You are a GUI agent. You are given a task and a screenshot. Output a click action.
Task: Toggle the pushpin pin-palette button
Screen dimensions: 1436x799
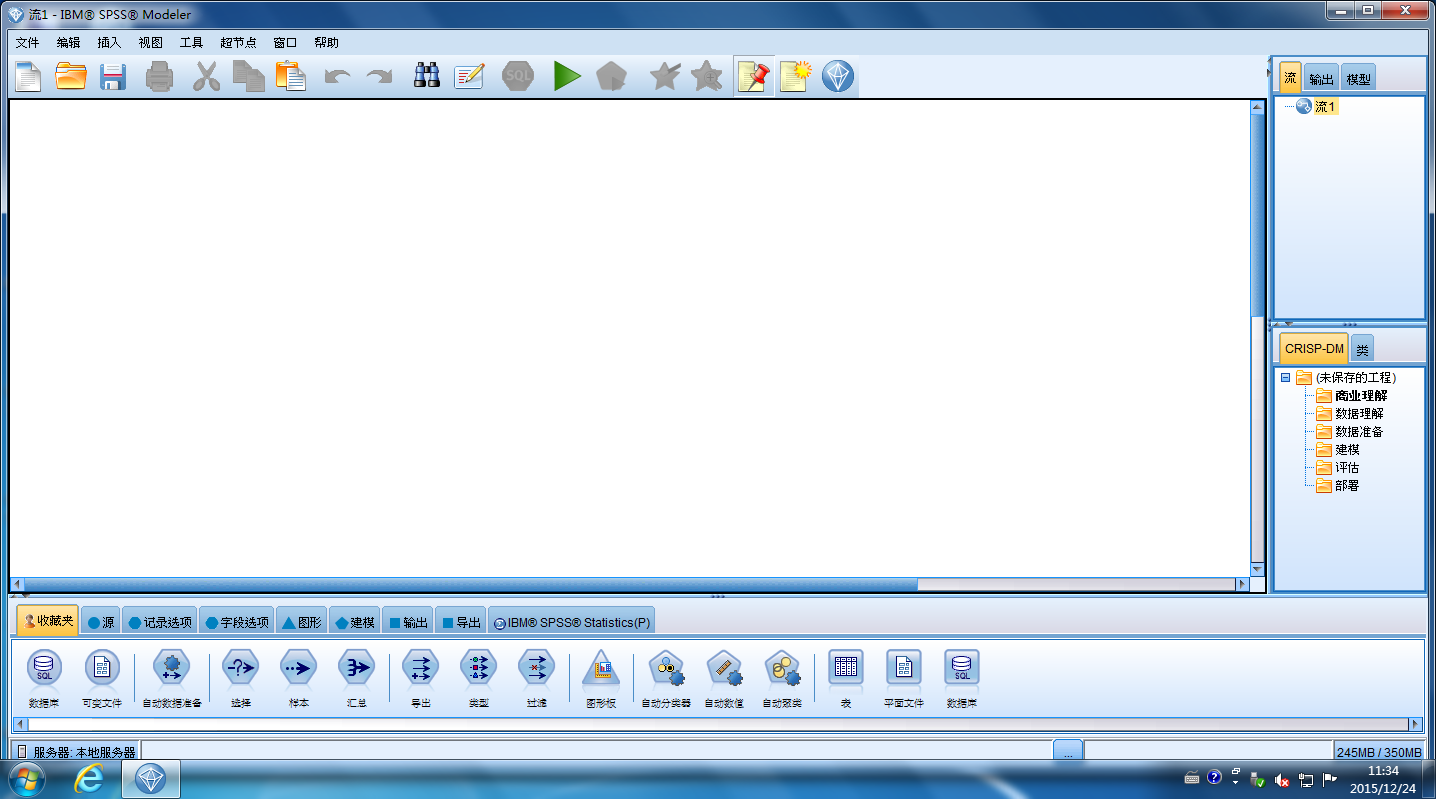point(753,76)
